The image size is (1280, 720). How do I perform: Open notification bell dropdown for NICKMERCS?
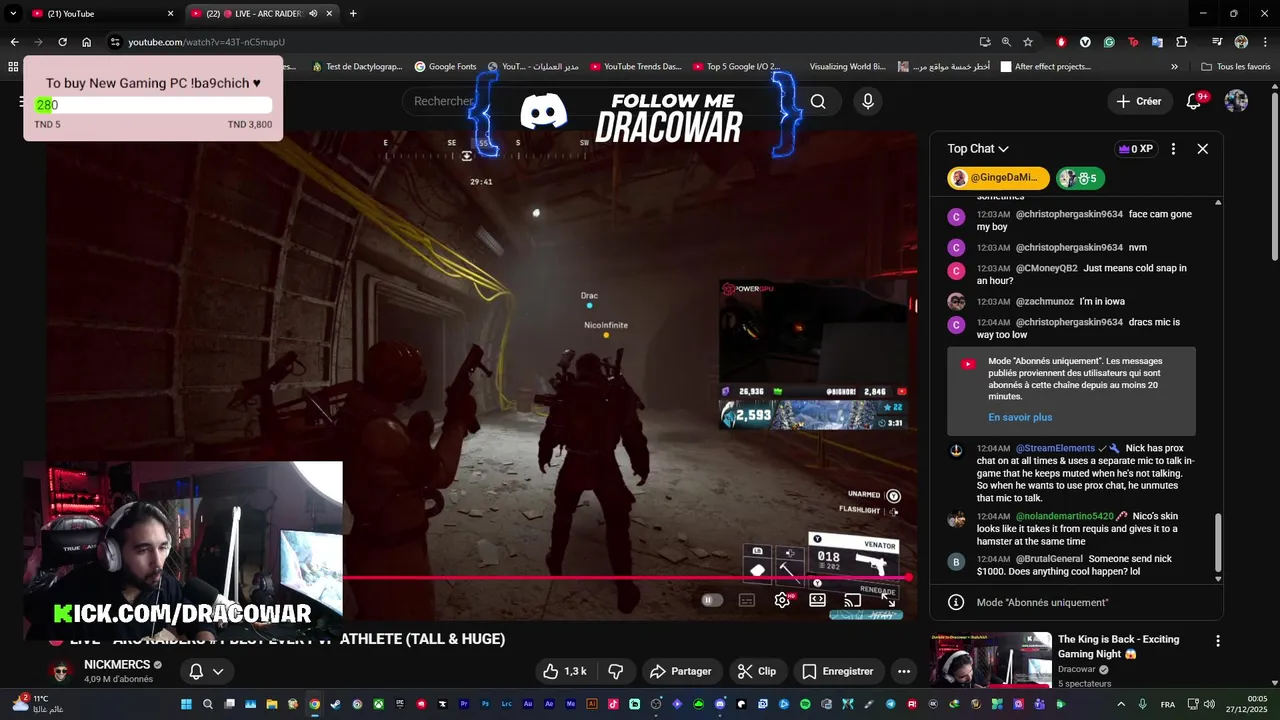tap(206, 671)
